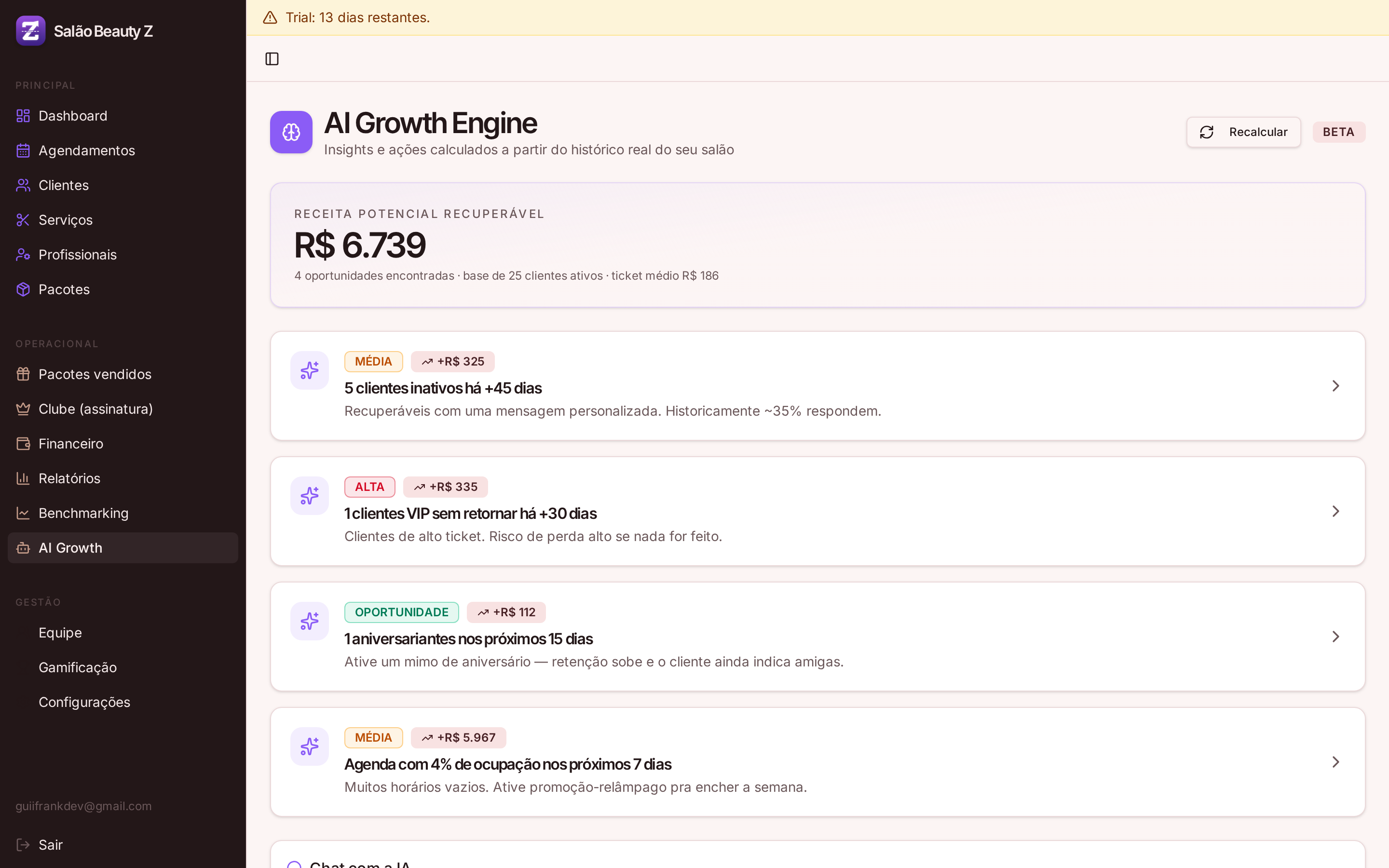Click the MÉDIA badge on inactive clients card
The image size is (1389, 868).
tap(374, 362)
